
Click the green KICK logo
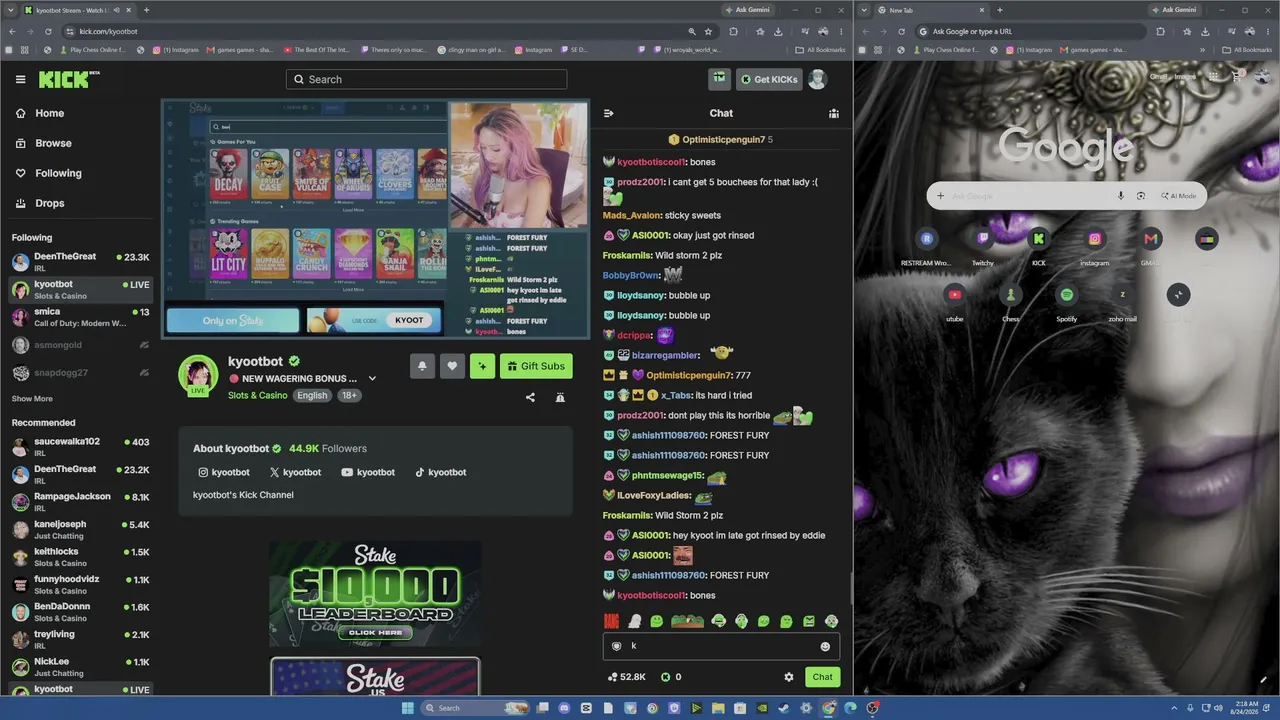[64, 79]
